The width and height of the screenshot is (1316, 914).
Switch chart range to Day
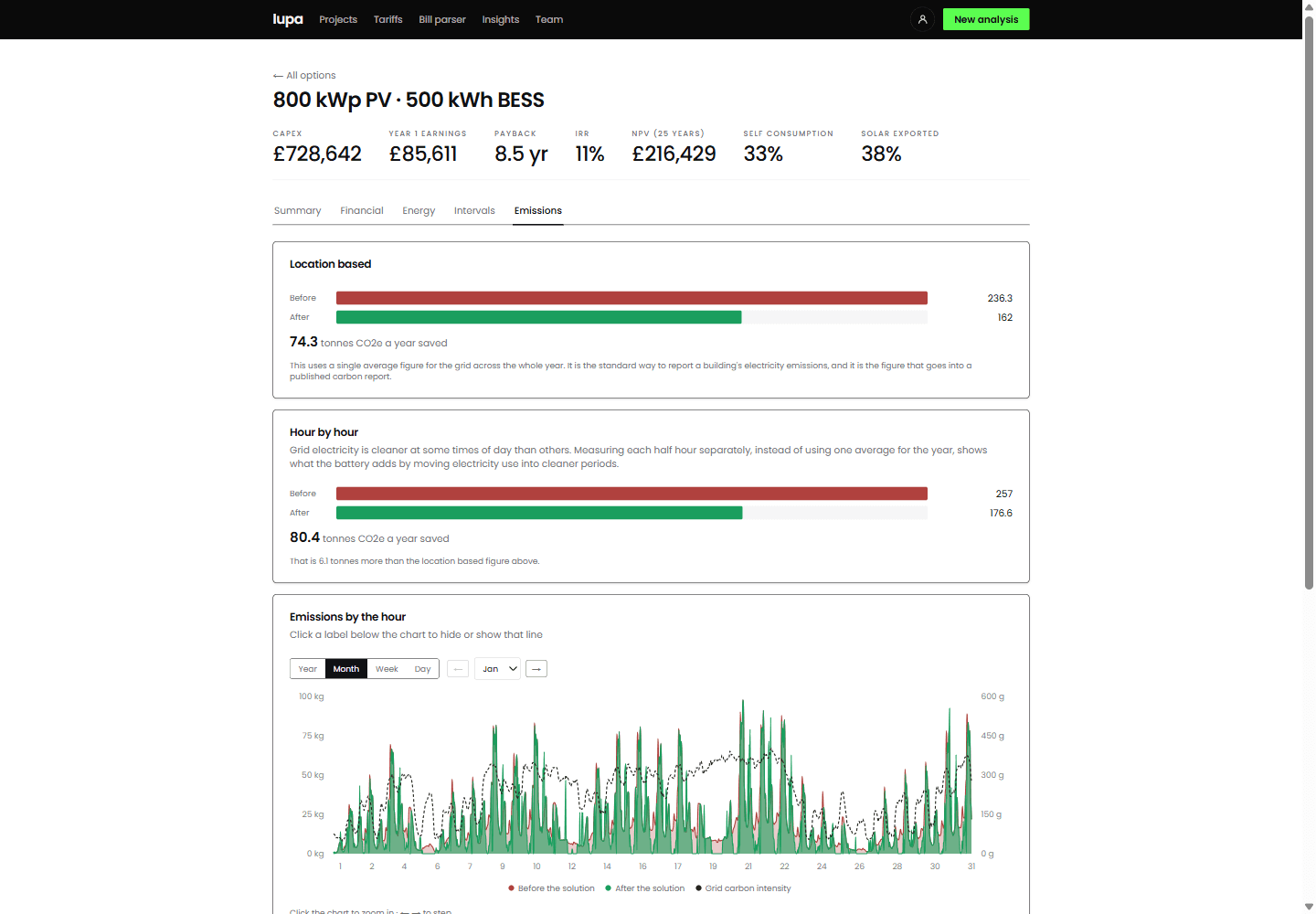[422, 669]
